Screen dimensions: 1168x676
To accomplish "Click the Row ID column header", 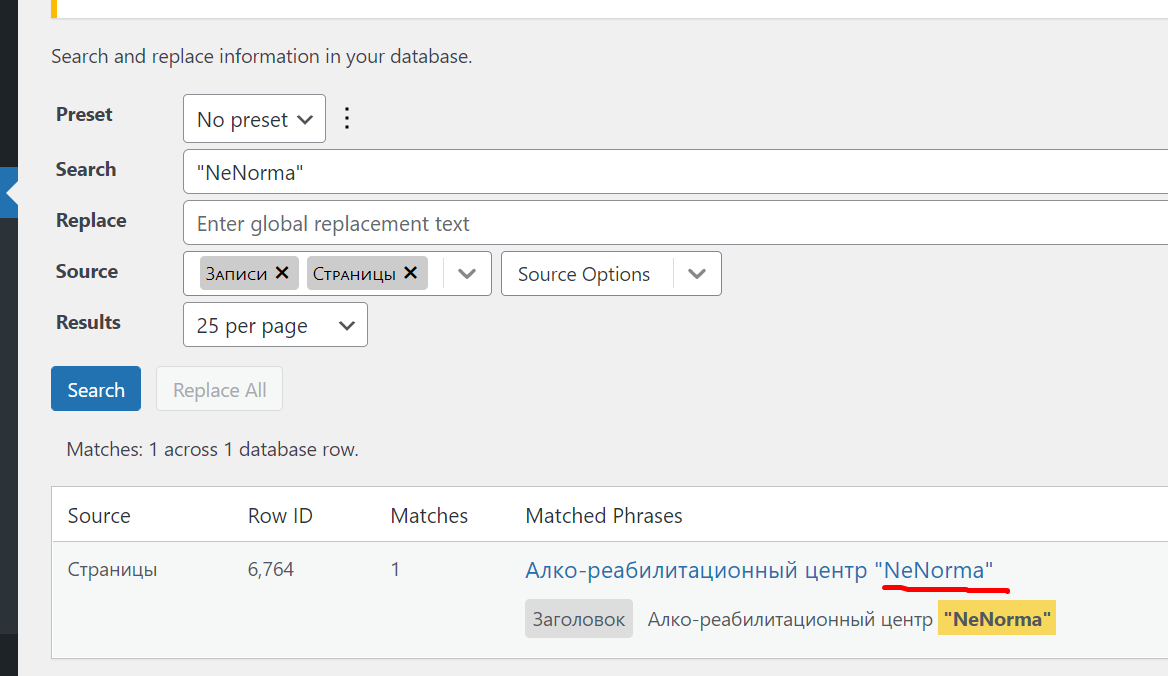I will point(280,516).
